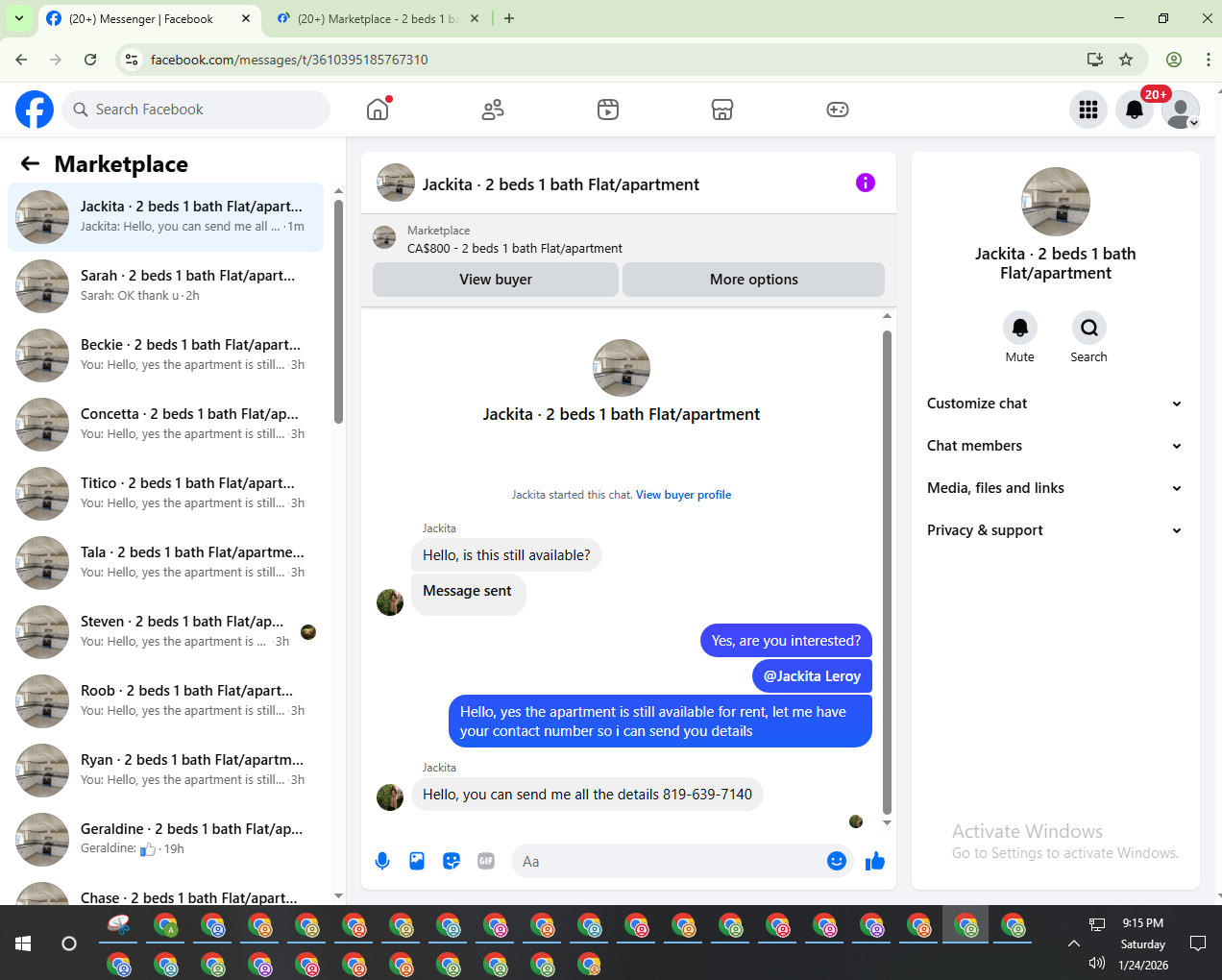This screenshot has height=980, width=1222.
Task: Expand Customize chat section
Action: pos(1056,404)
